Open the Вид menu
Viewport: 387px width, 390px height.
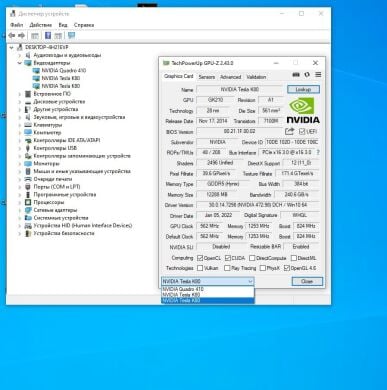click(63, 25)
